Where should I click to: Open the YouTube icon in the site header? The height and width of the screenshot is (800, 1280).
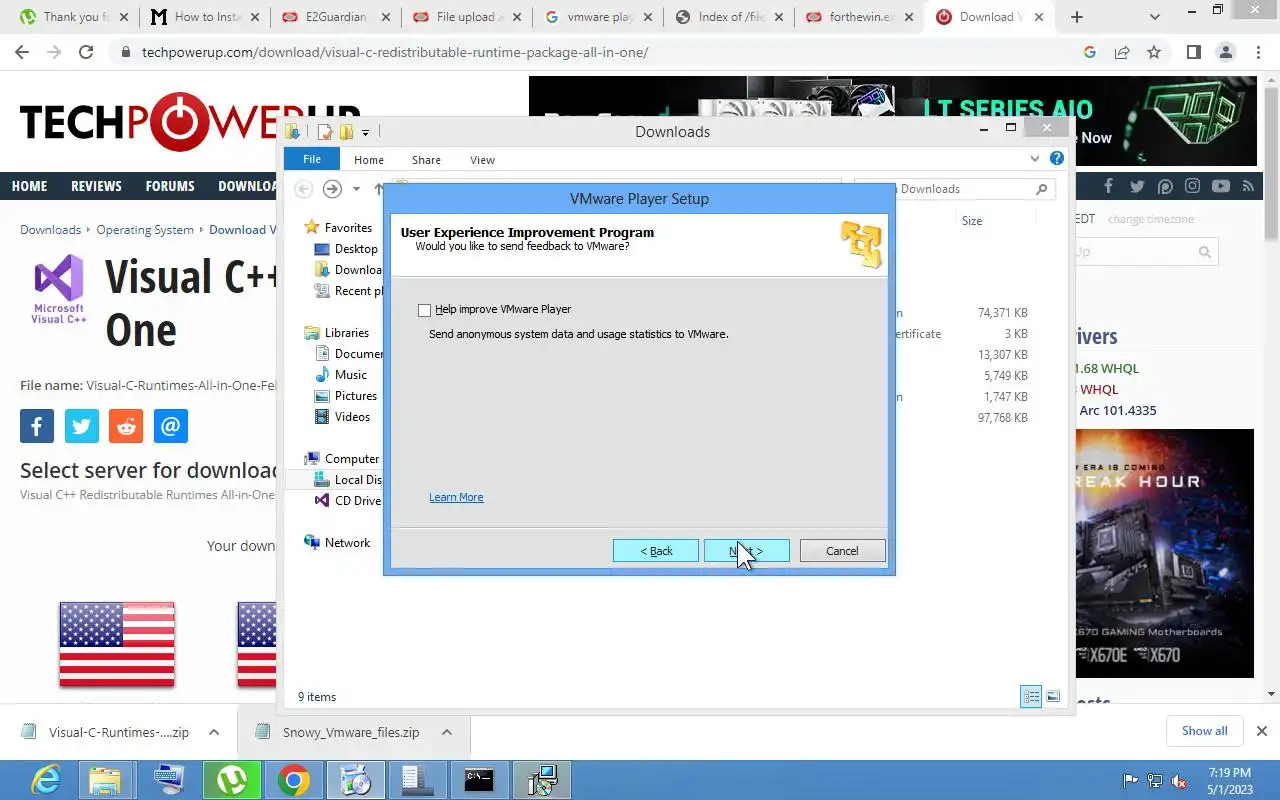1220,186
